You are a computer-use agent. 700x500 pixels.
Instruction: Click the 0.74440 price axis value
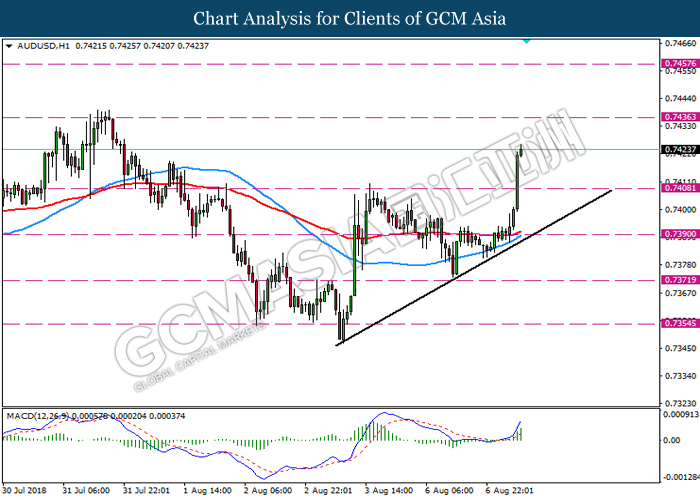[x=680, y=98]
